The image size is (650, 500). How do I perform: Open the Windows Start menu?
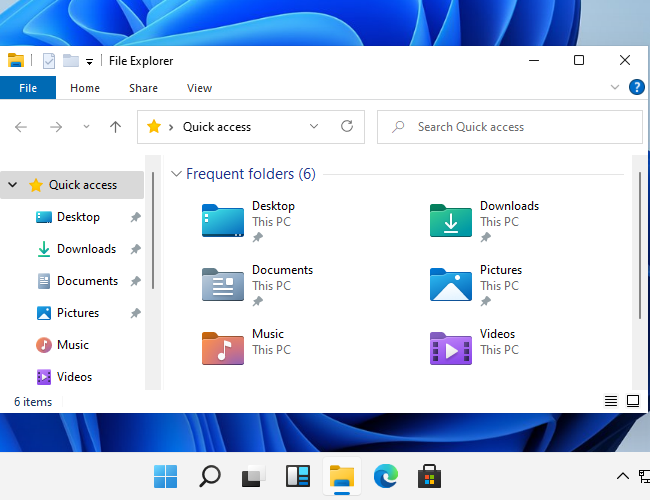pos(165,476)
